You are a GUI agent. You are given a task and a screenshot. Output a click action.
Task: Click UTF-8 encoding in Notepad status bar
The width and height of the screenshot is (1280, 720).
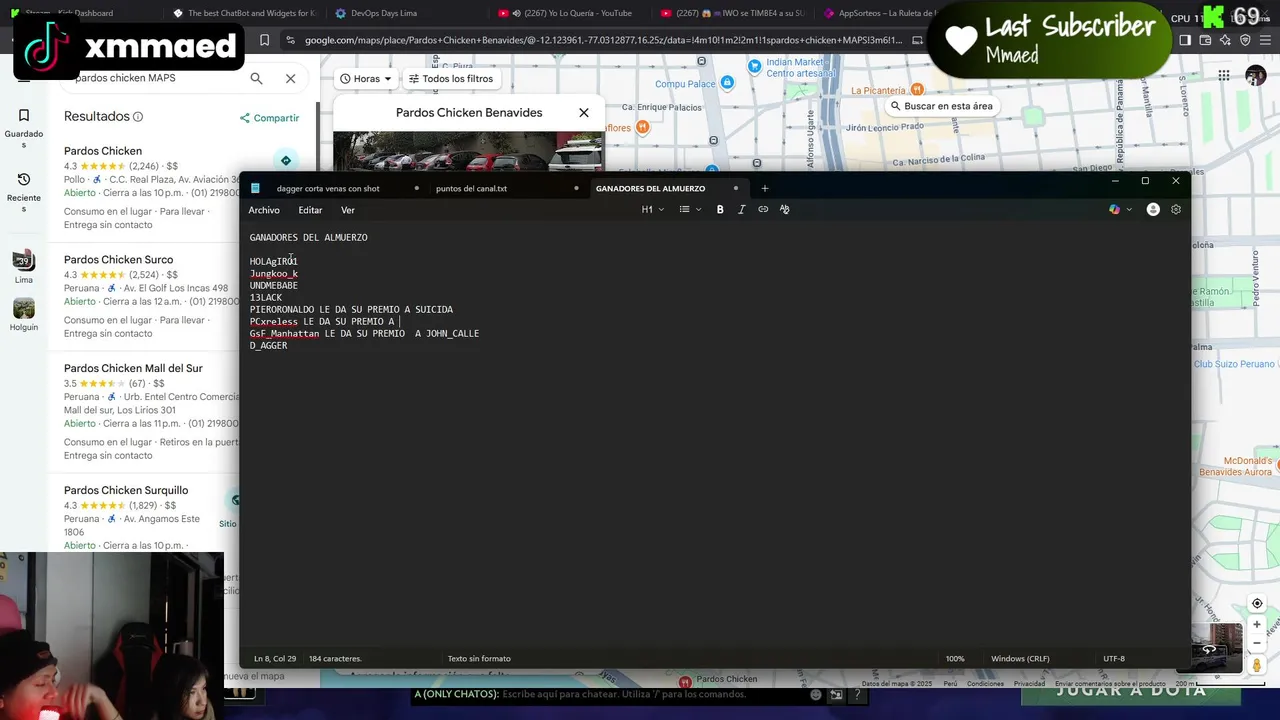[x=1114, y=658]
